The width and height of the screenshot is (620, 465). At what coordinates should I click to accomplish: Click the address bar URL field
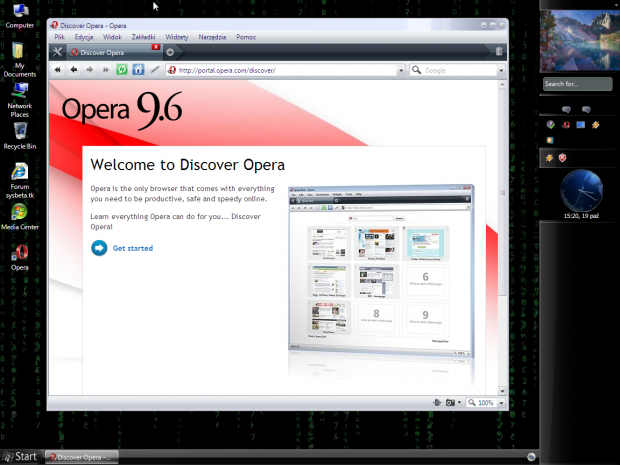(x=287, y=70)
